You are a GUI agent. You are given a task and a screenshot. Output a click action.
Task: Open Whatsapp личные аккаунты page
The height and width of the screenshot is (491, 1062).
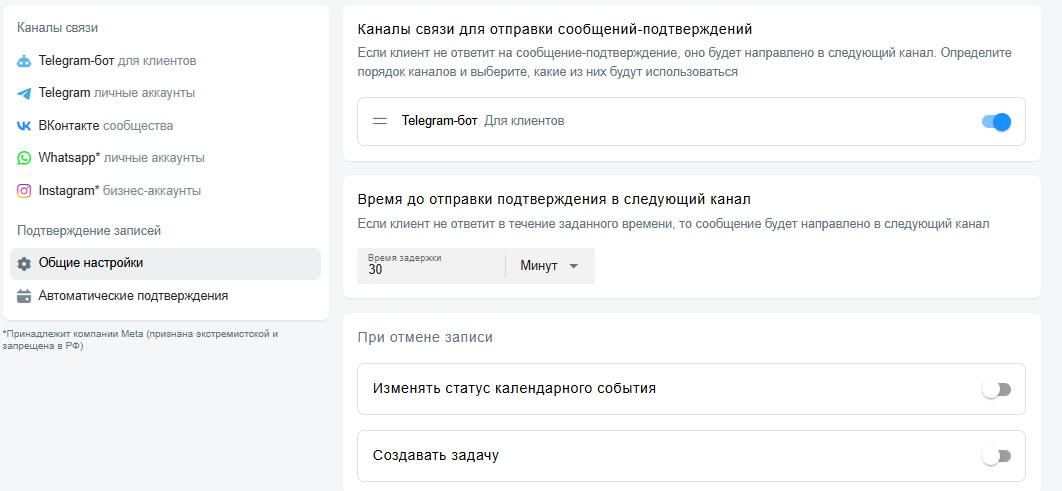coord(121,158)
